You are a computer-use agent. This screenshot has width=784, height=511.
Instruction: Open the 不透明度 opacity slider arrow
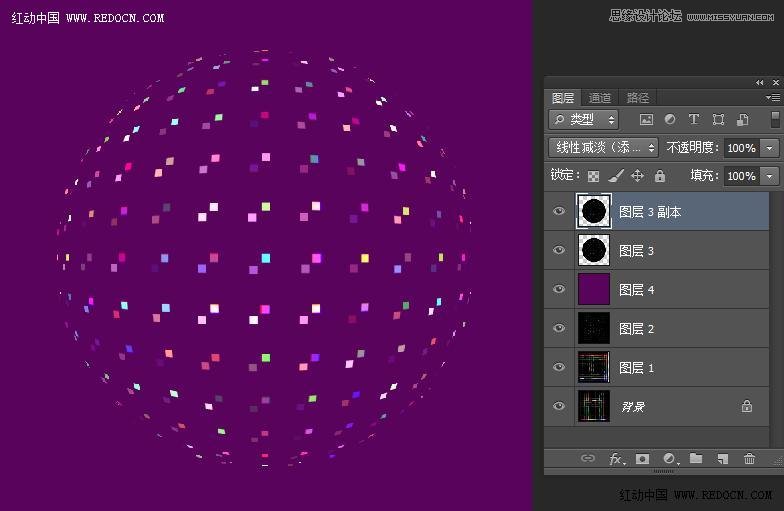(x=770, y=148)
